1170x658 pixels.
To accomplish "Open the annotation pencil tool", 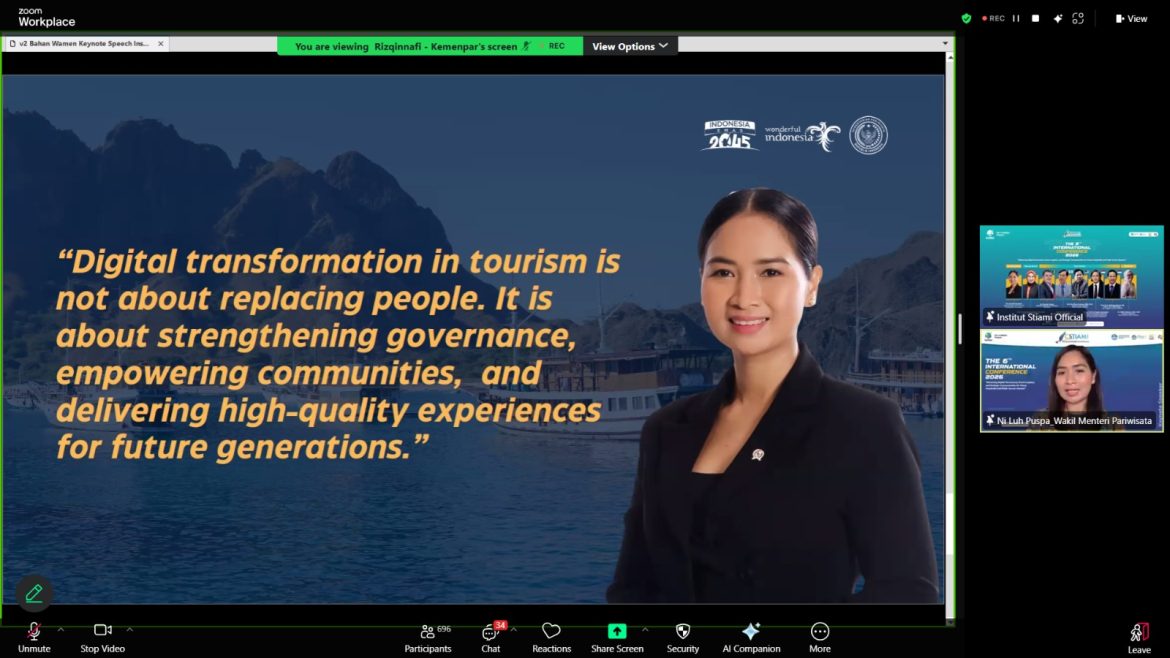I will tap(34, 593).
